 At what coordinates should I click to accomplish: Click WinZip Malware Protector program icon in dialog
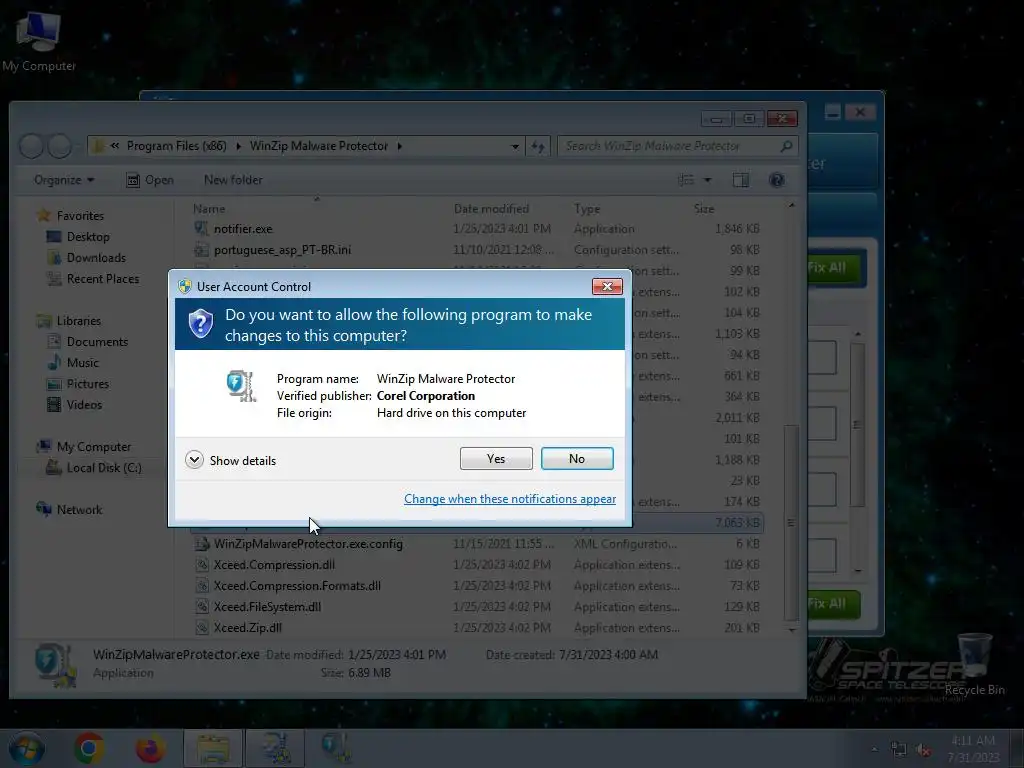pyautogui.click(x=241, y=385)
